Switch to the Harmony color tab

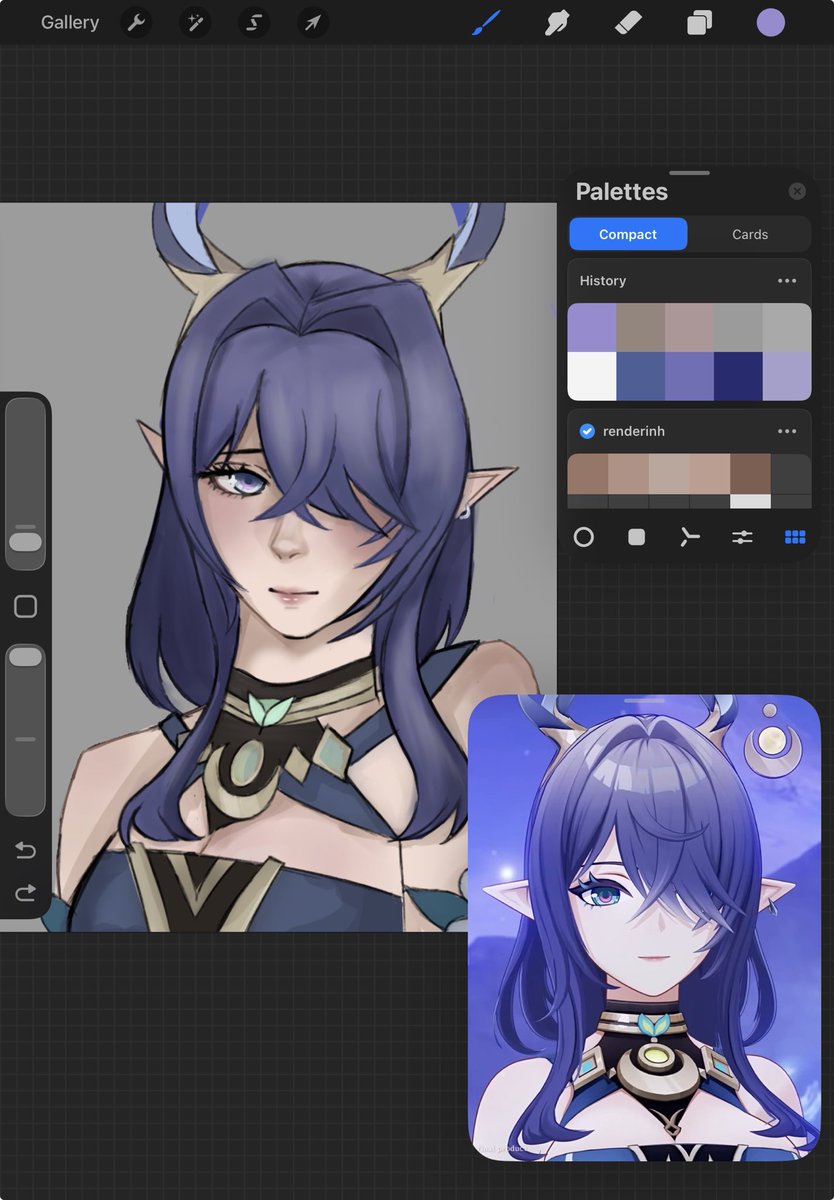click(x=689, y=537)
